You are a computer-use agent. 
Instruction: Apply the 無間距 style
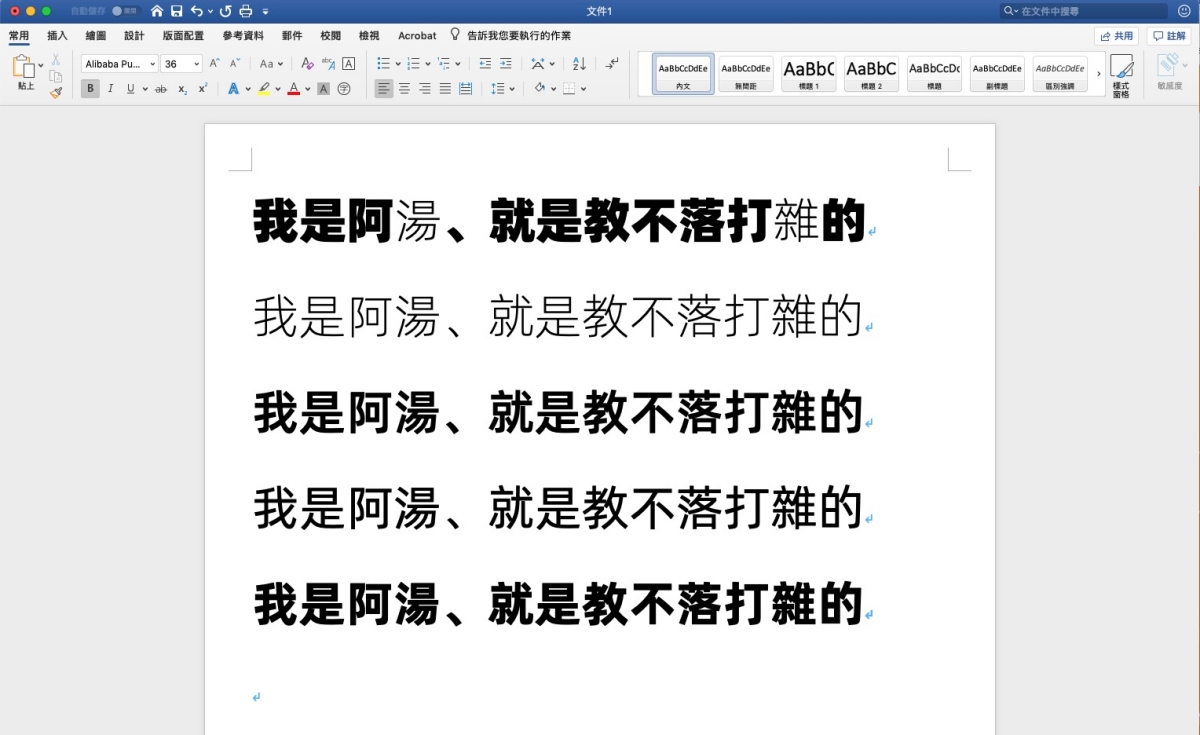tap(746, 74)
